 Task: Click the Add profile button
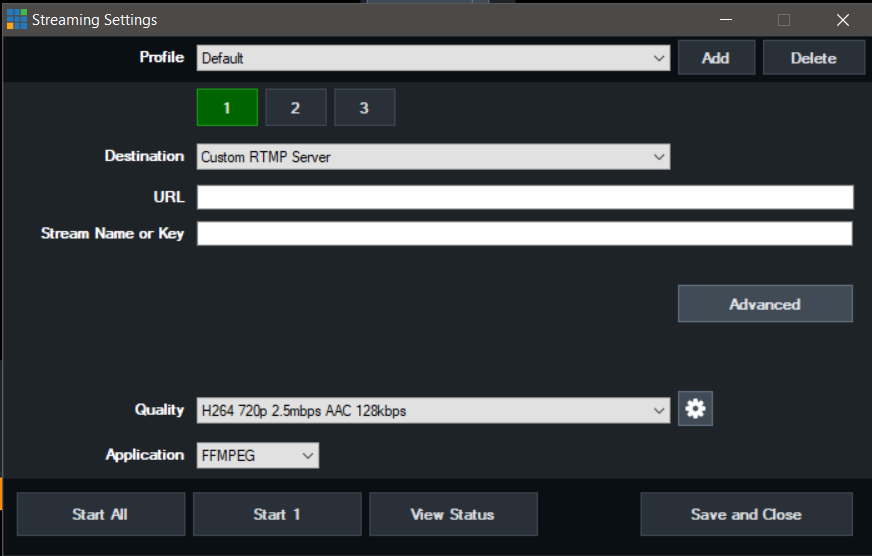pyautogui.click(x=716, y=58)
